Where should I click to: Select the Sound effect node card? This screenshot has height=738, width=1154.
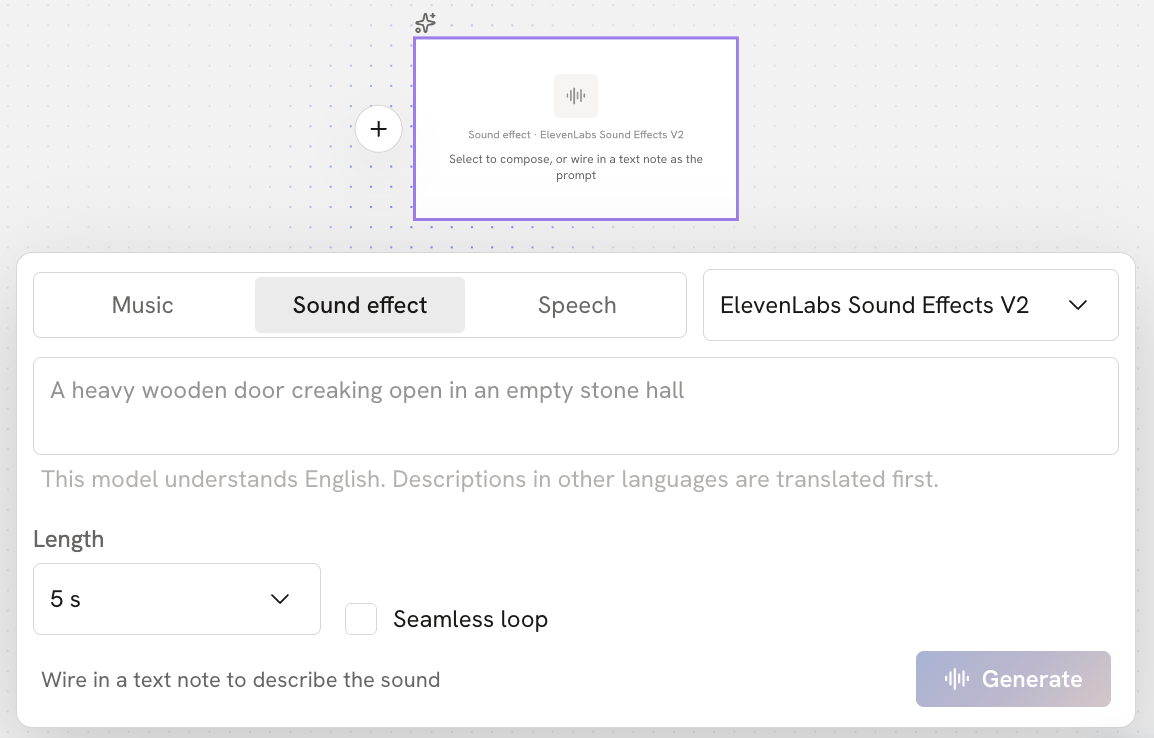click(x=576, y=129)
